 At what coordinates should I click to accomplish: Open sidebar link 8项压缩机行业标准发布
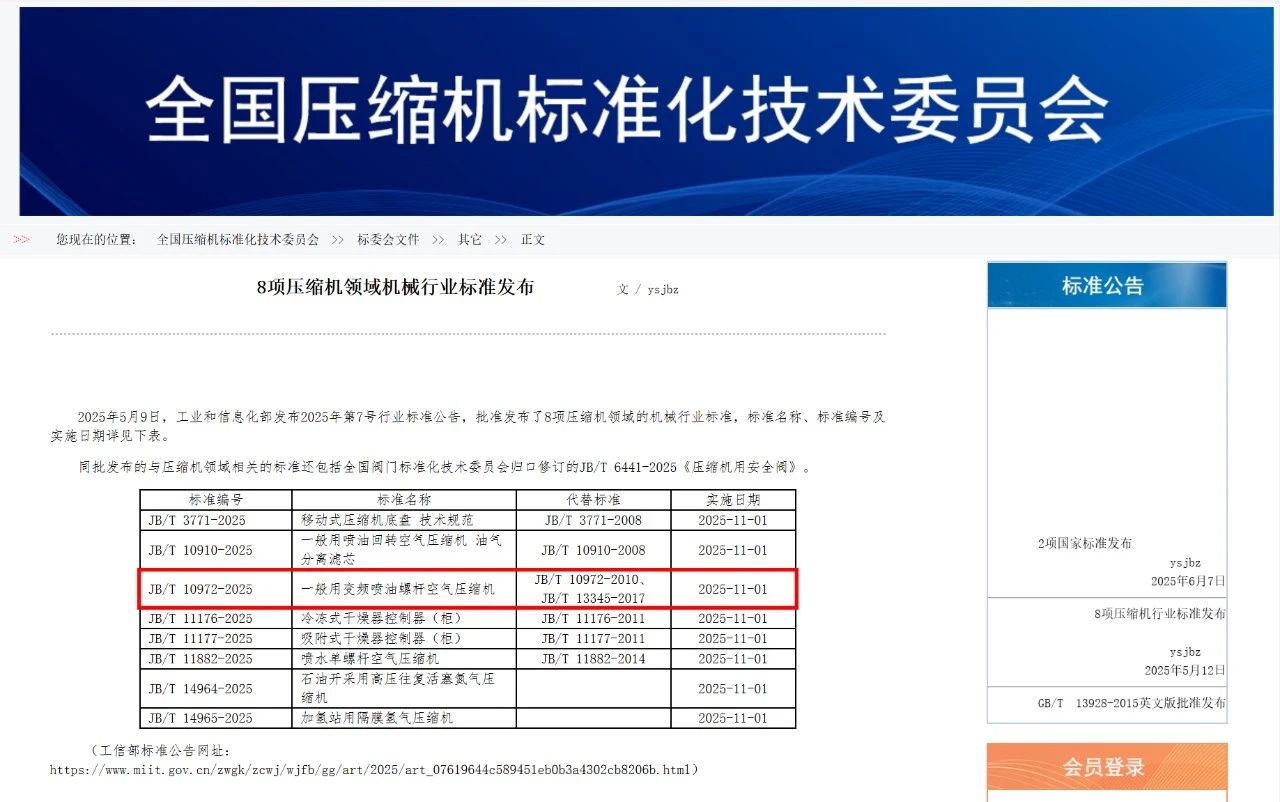[x=1159, y=613]
